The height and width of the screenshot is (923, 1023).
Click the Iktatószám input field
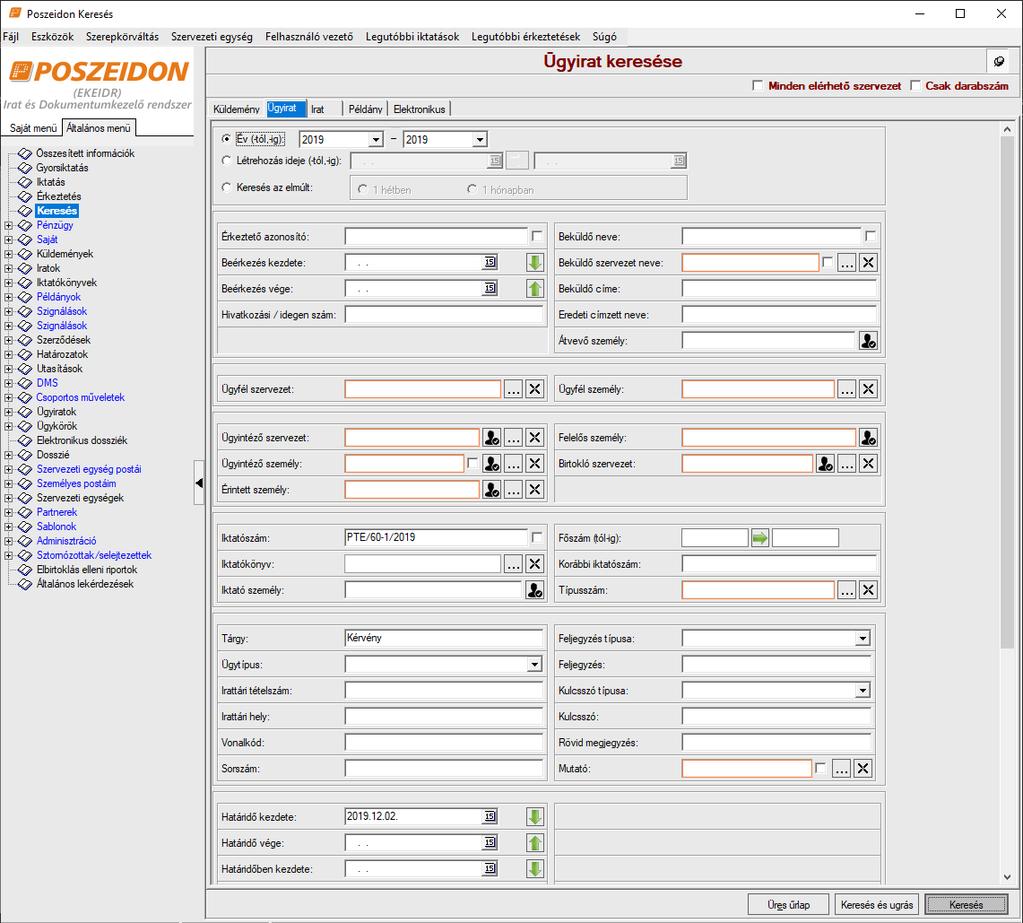[436, 537]
